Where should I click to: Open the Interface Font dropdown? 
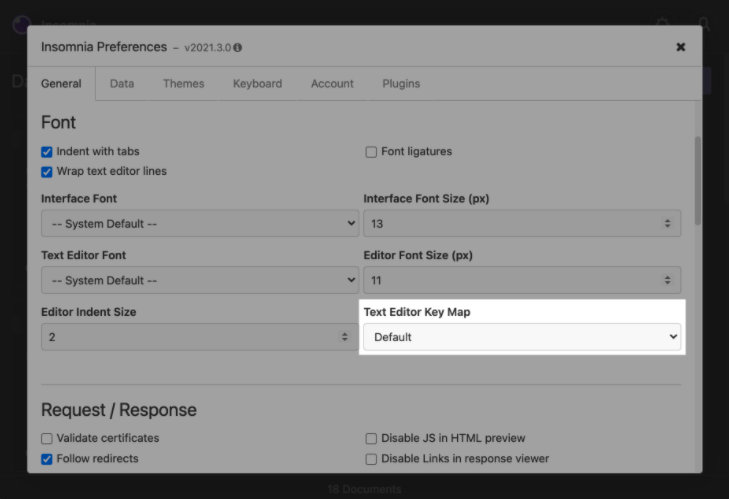click(200, 224)
